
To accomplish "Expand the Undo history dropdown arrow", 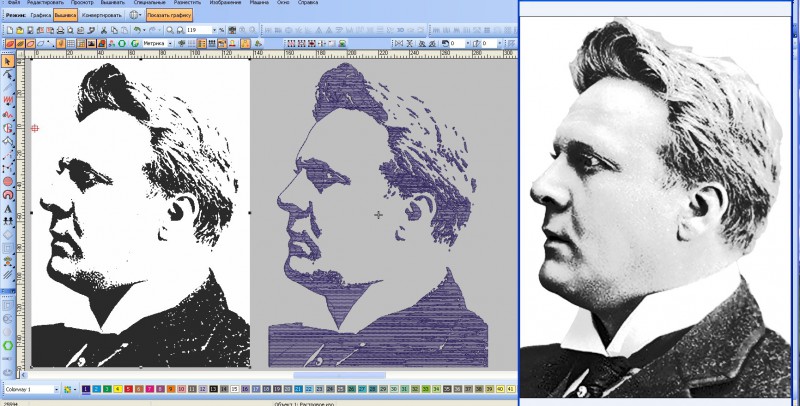I will pos(144,31).
